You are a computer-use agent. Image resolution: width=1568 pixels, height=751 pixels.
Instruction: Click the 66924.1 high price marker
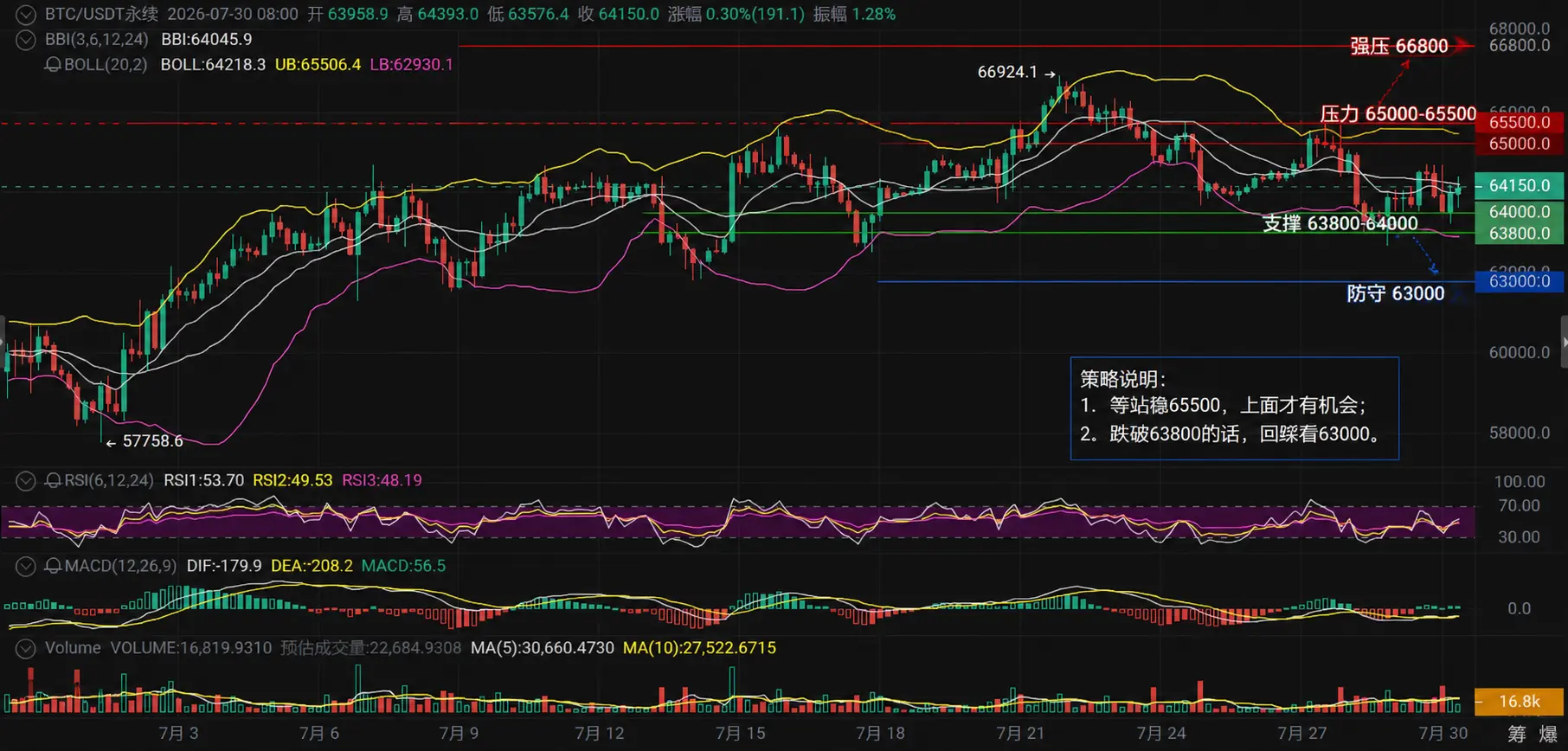(1016, 73)
